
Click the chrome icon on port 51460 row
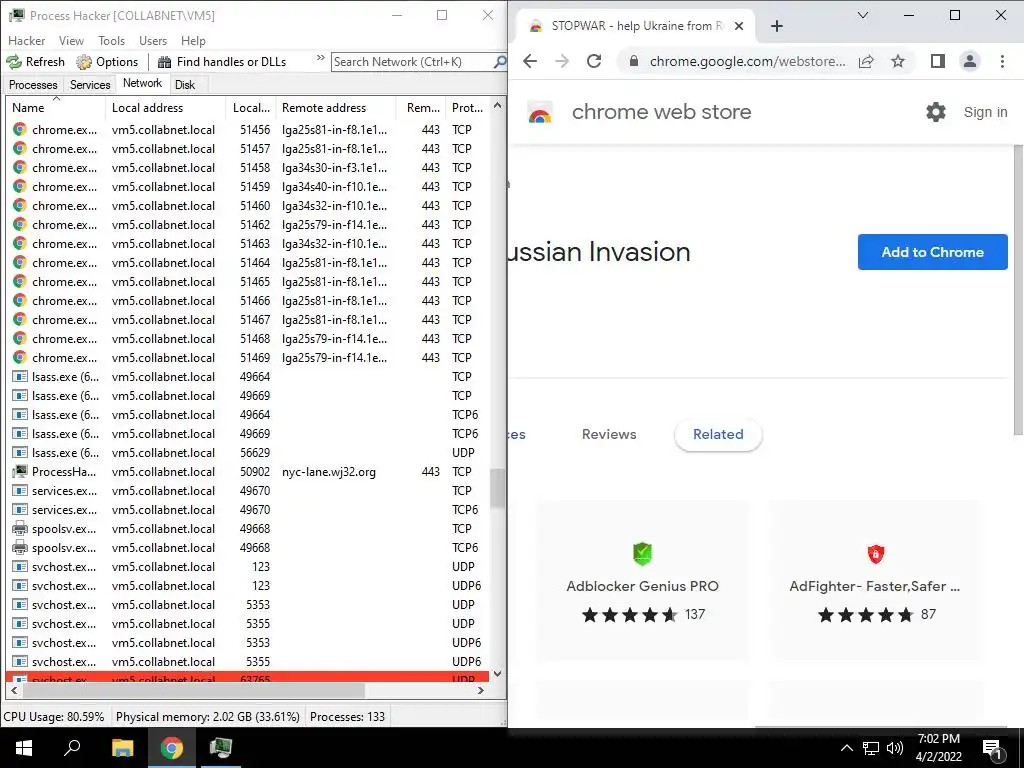pos(20,206)
